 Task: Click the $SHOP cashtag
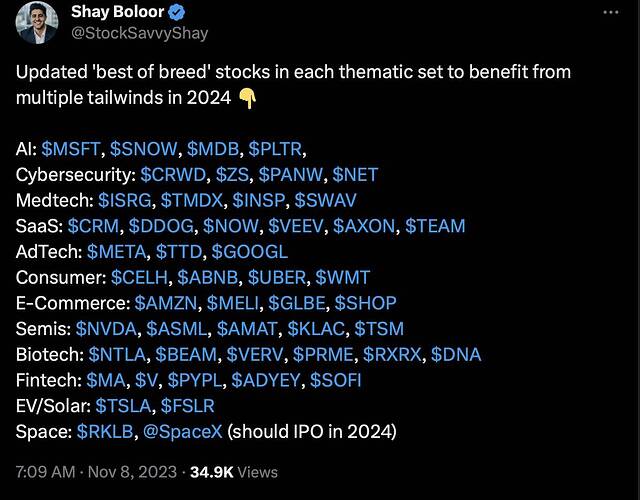[x=365, y=303]
